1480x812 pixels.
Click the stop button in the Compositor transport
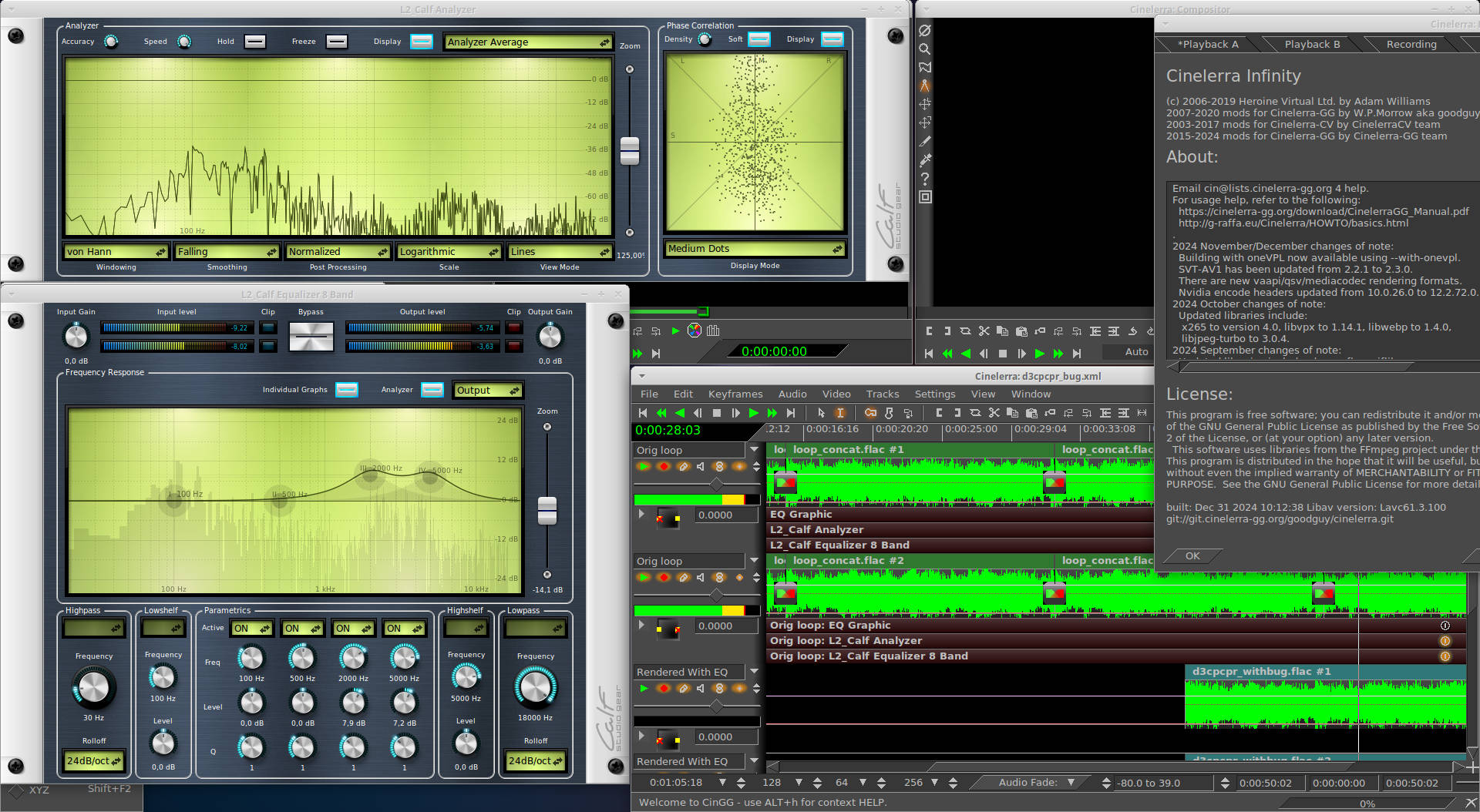point(1003,354)
